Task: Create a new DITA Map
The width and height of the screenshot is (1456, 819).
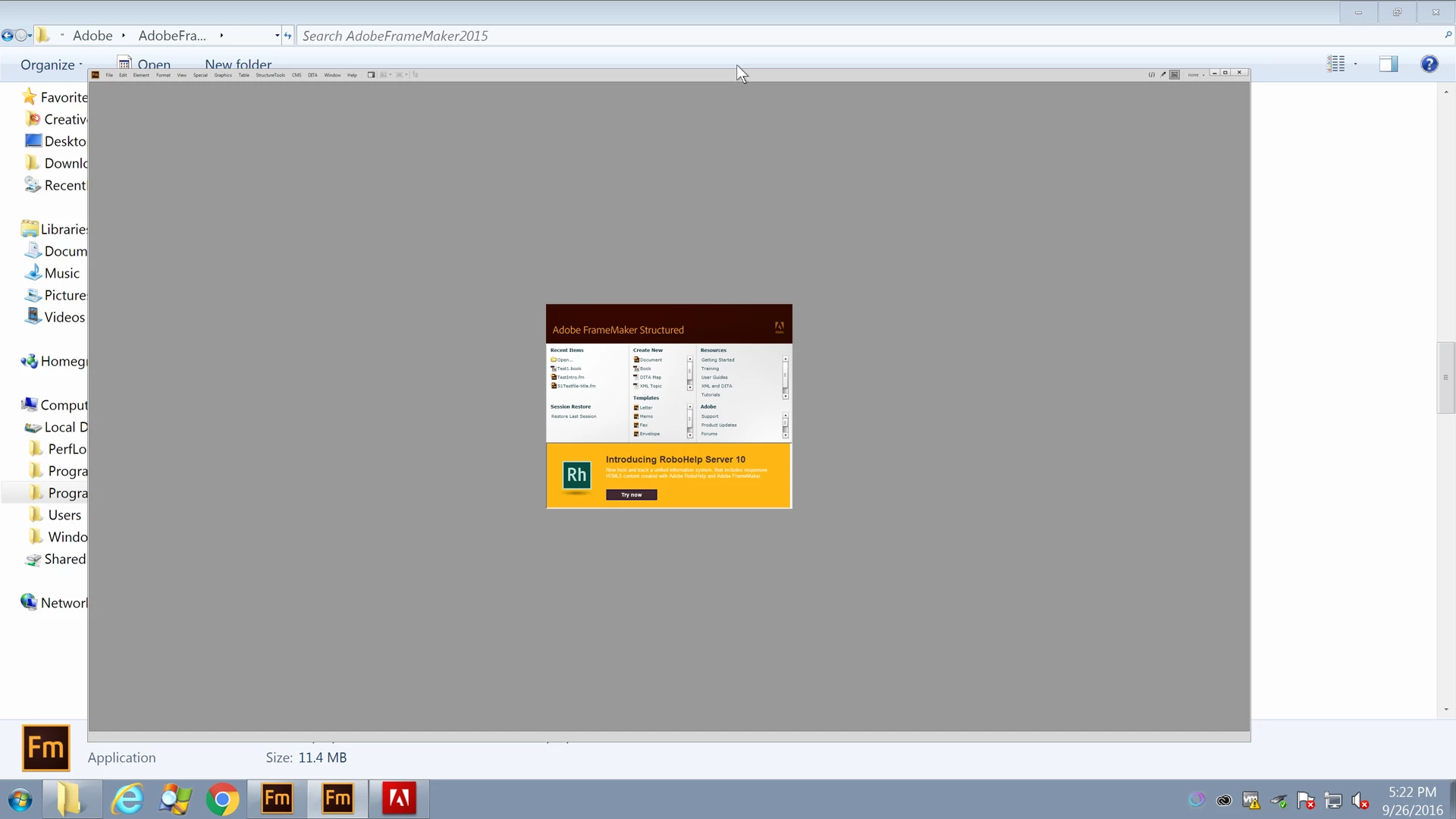Action: click(650, 377)
